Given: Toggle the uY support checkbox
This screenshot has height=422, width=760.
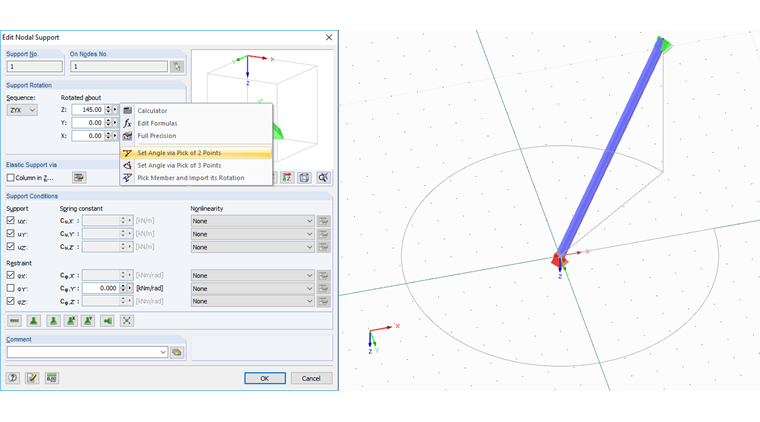Looking at the screenshot, I should point(10,234).
